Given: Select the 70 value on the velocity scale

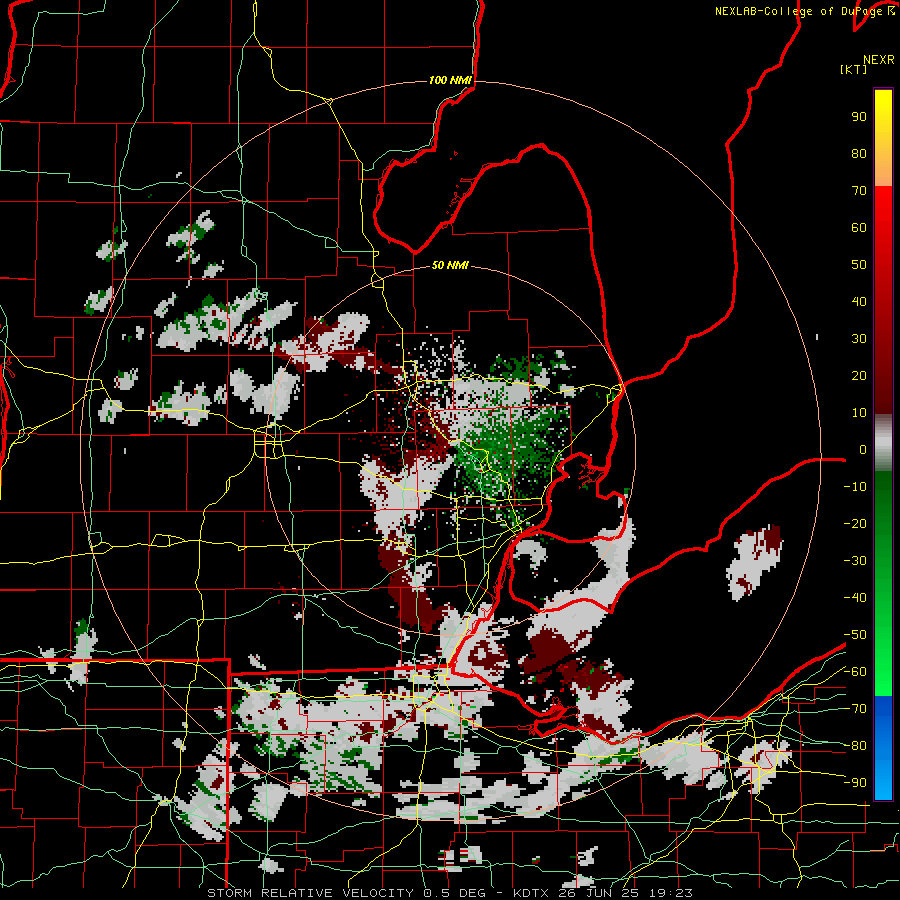Looking at the screenshot, I should pyautogui.click(x=859, y=191).
